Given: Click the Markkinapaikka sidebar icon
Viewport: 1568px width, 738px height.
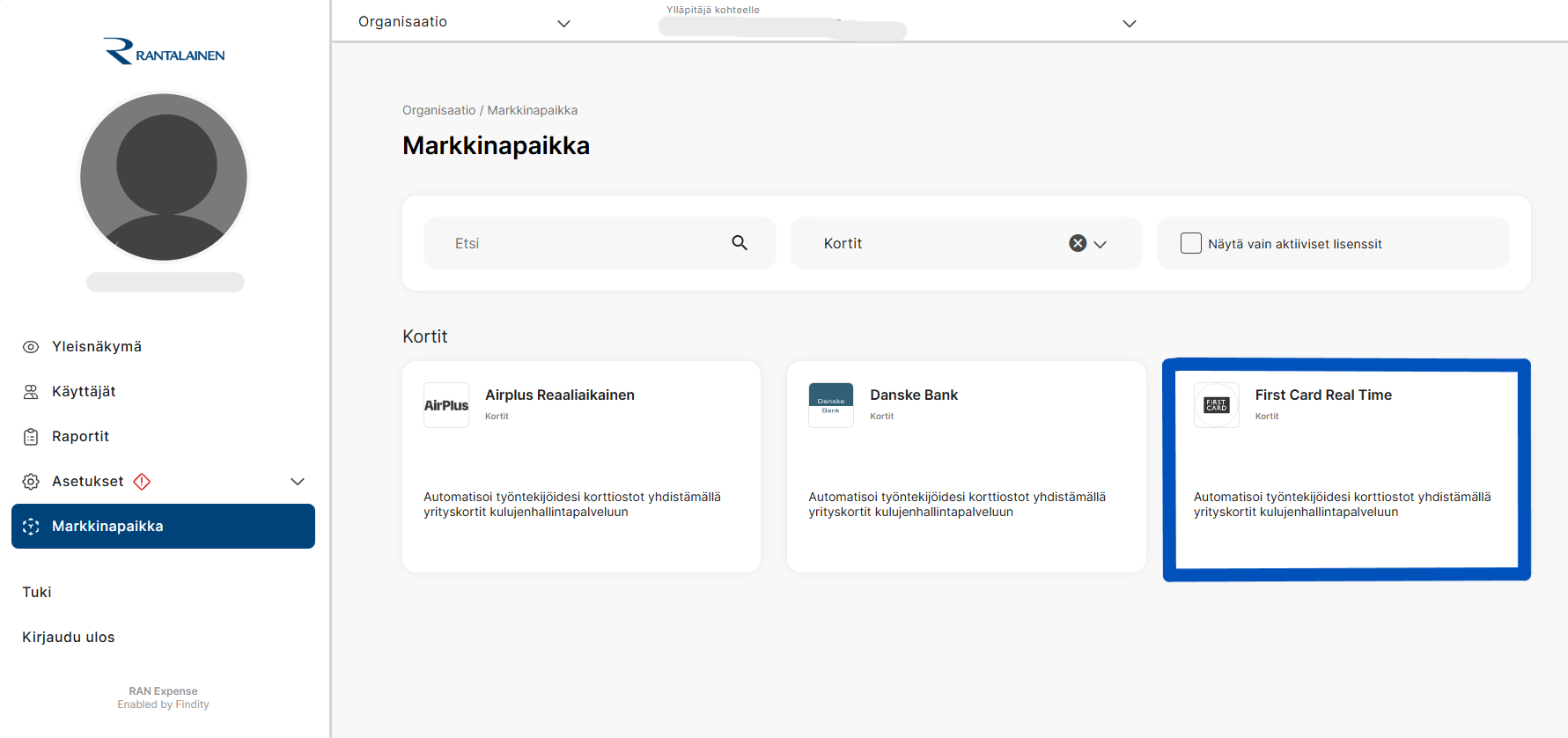Looking at the screenshot, I should 31,527.
